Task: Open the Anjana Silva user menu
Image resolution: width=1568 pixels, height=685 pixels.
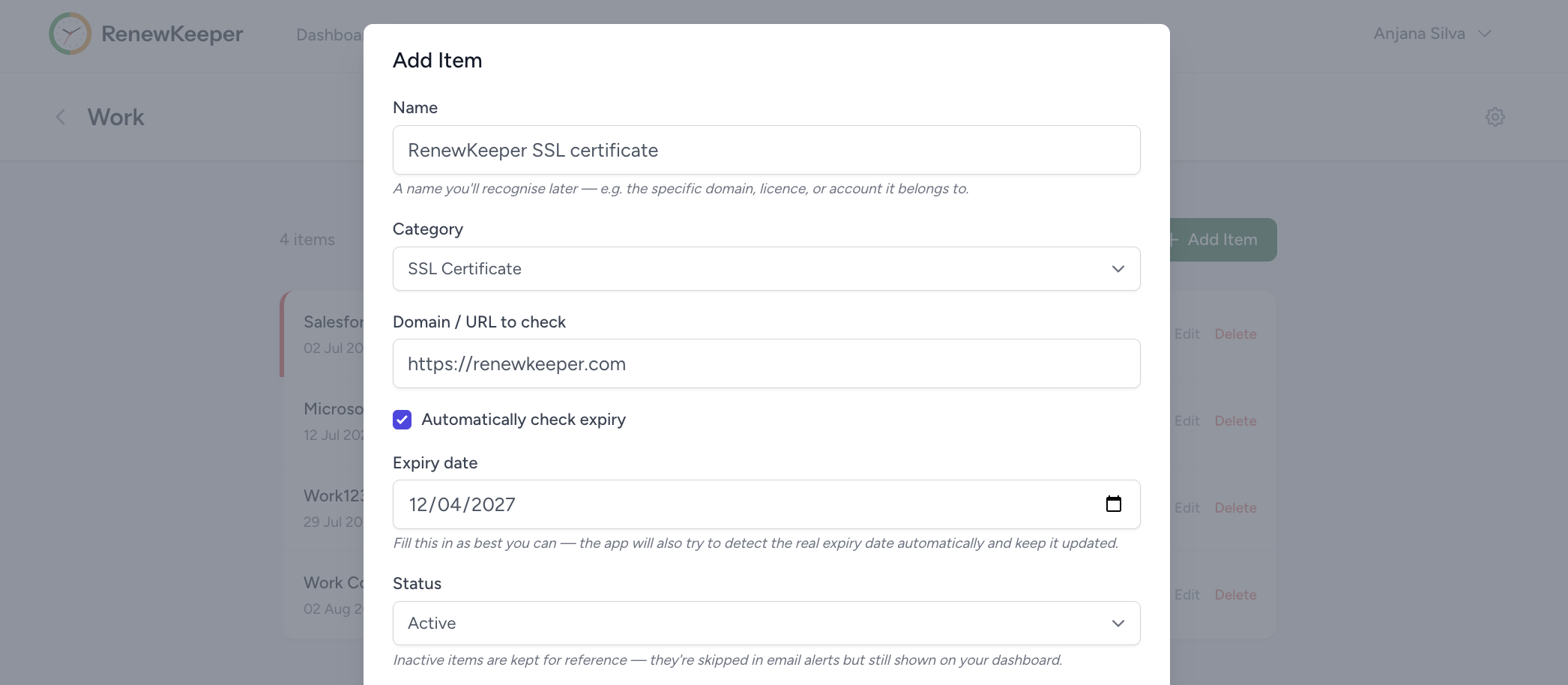Action: coord(1432,34)
